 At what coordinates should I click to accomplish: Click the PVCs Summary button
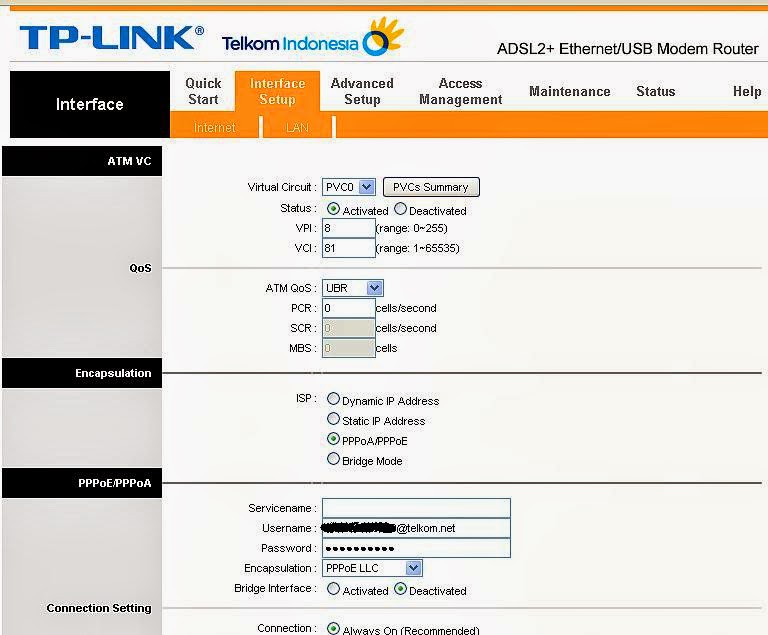tap(431, 187)
